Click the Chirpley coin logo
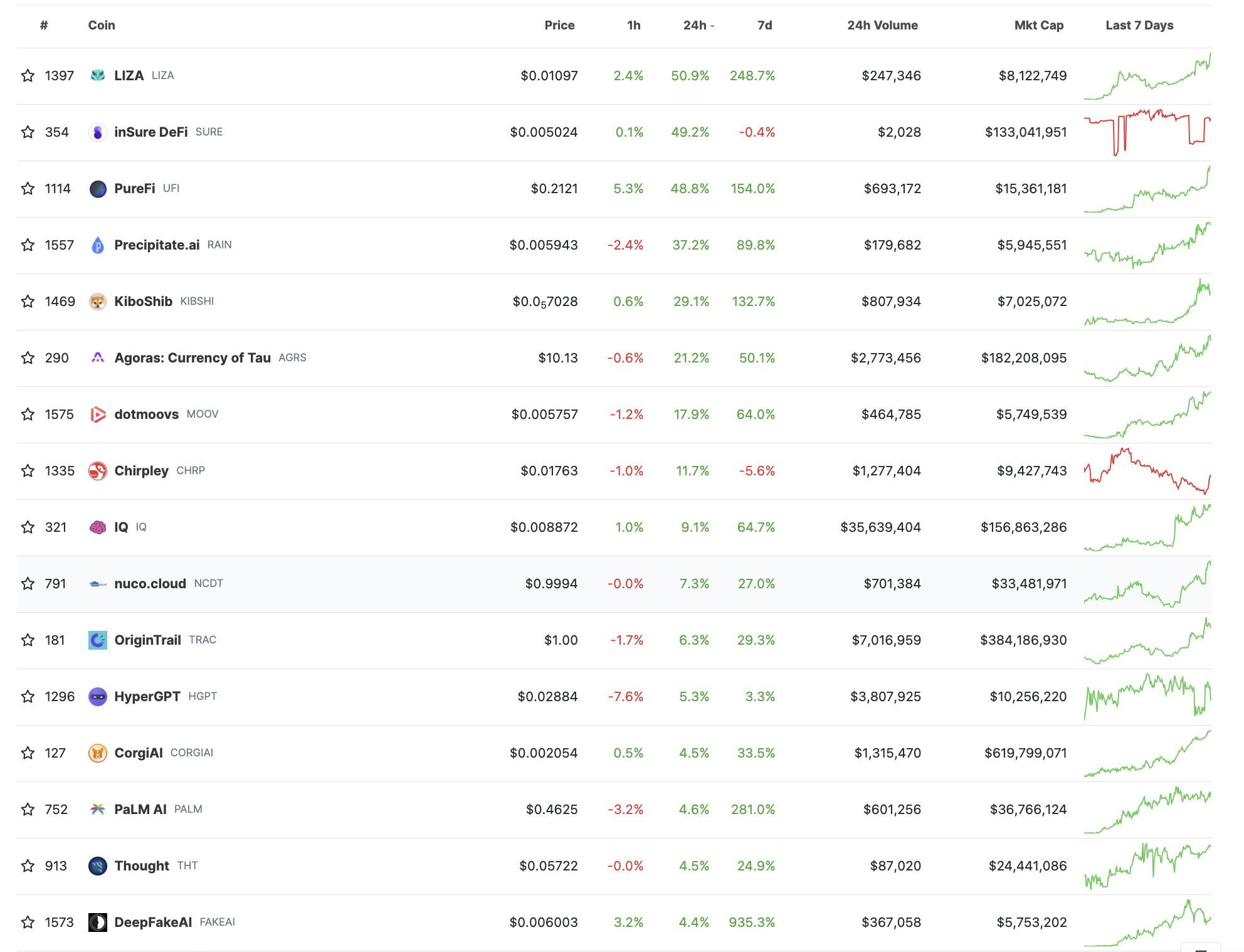The height and width of the screenshot is (952, 1244). pos(98,471)
